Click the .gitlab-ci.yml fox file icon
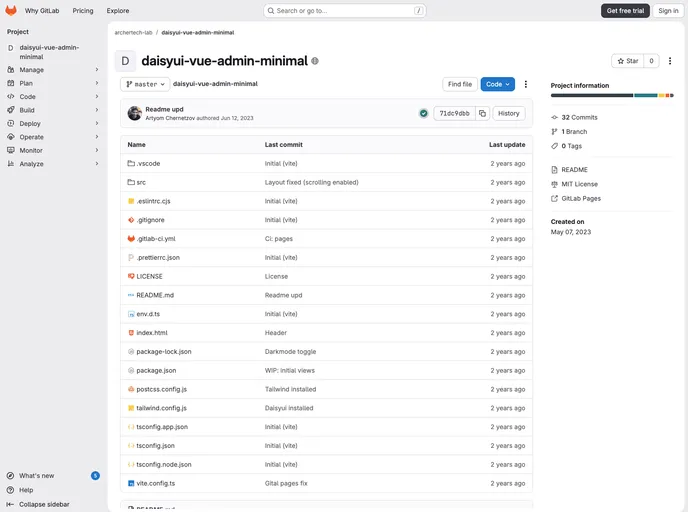Image resolution: width=688 pixels, height=512 pixels. pyautogui.click(x=131, y=239)
